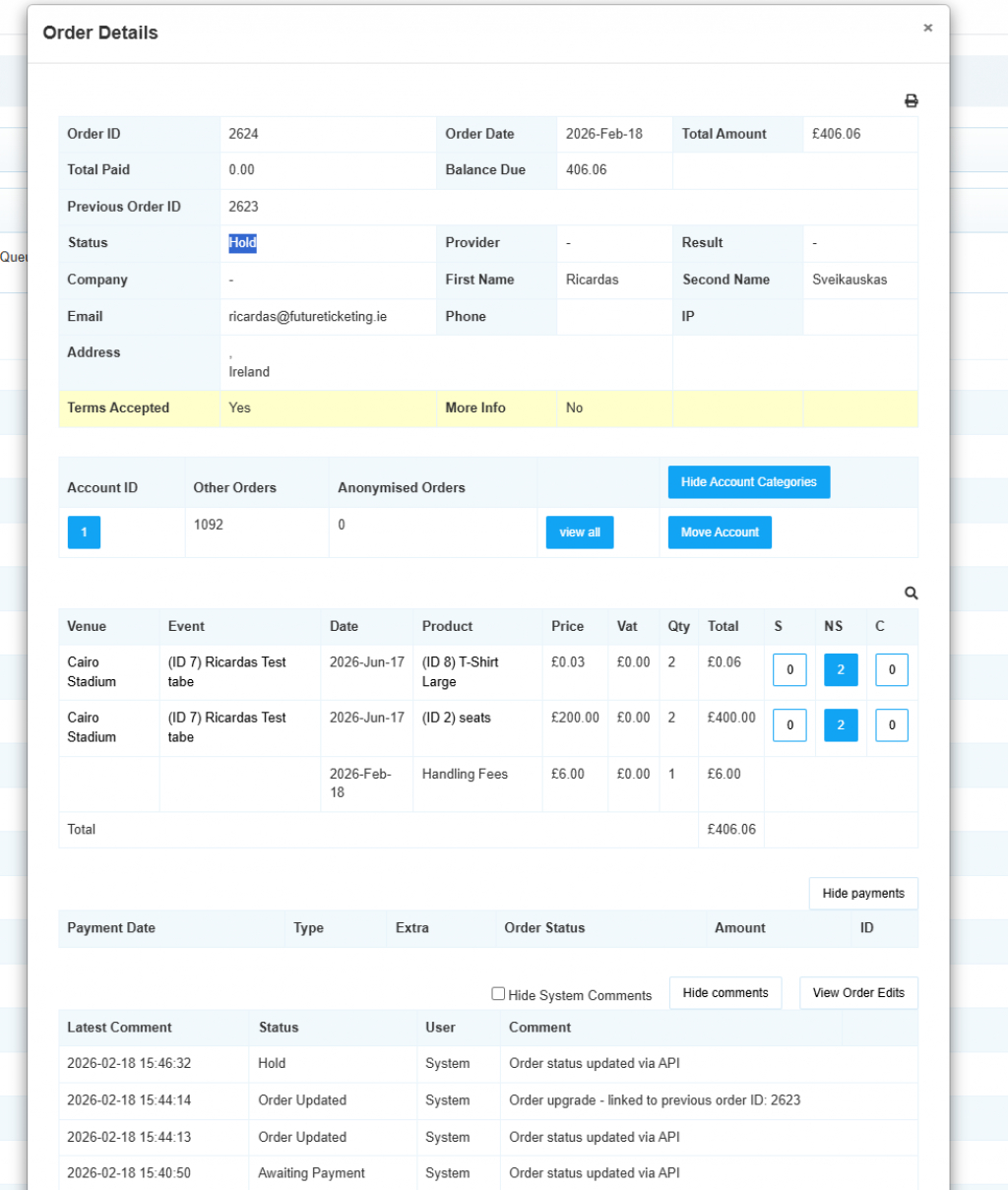The width and height of the screenshot is (1008, 1190).
Task: Click Order ID value 2624
Action: tap(244, 134)
